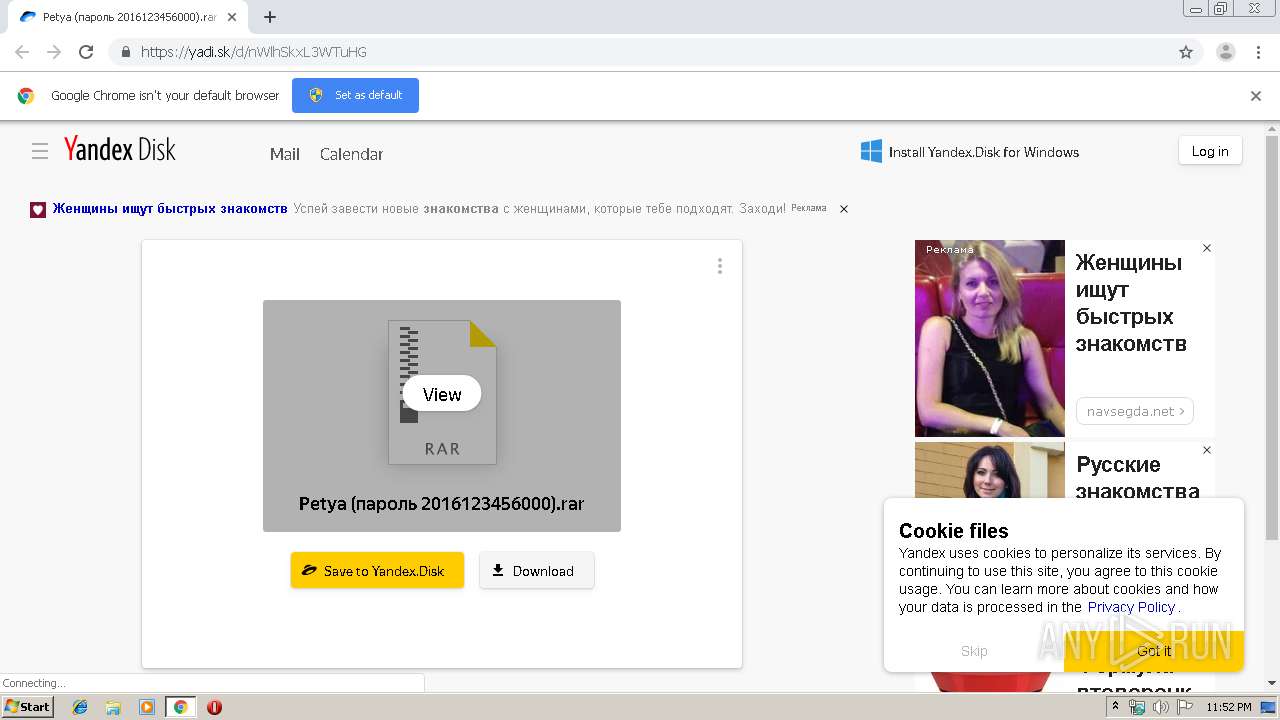Close the top text ad banner
1280x720 pixels.
tap(844, 209)
